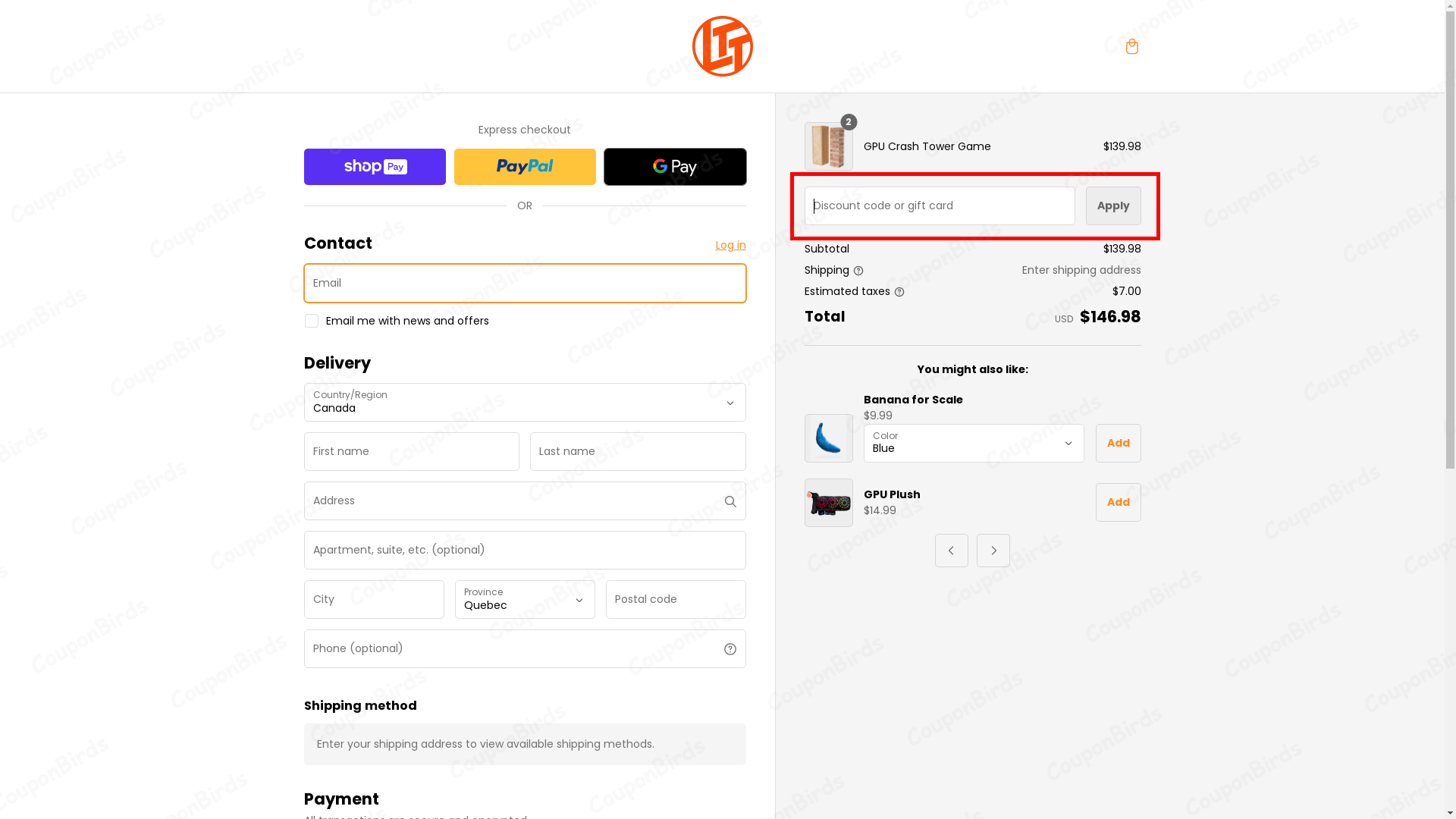The width and height of the screenshot is (1456, 819).
Task: Show next recommended products with right arrow
Action: tap(993, 551)
